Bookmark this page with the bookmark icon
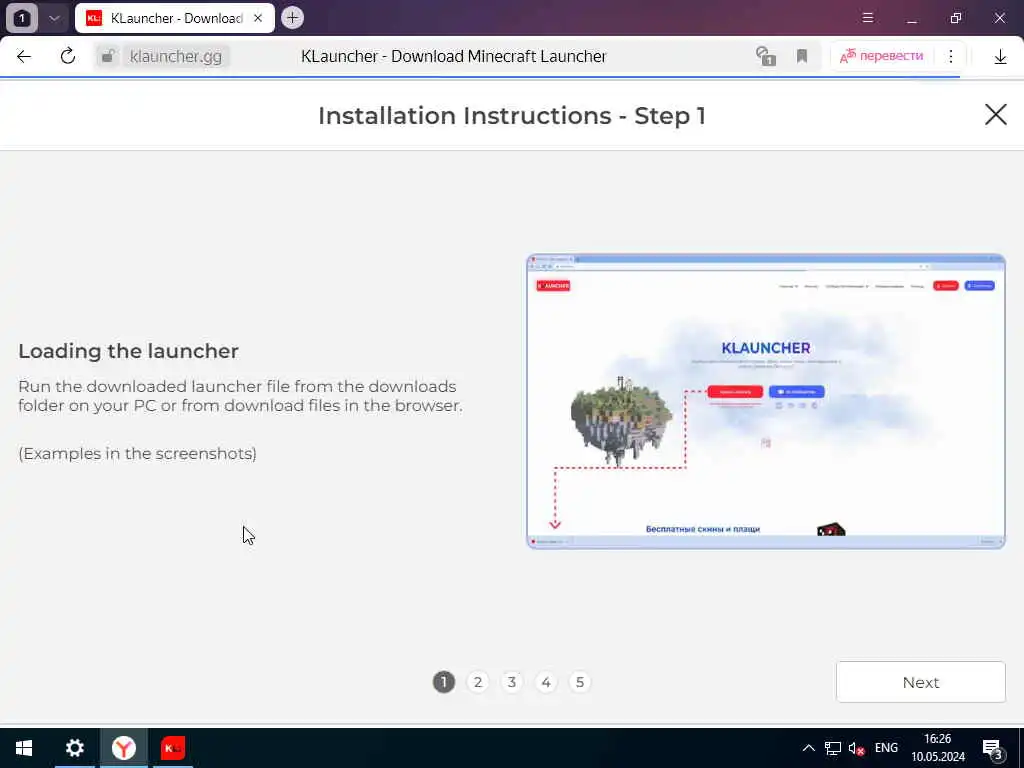This screenshot has height=768, width=1024. 802,57
